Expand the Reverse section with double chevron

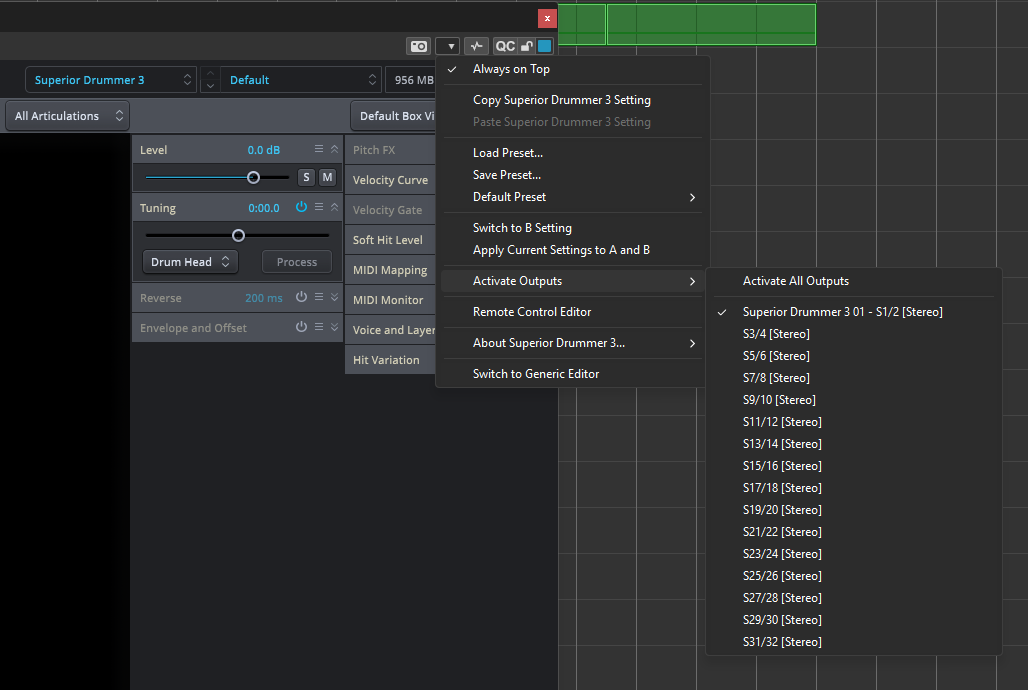pos(334,297)
